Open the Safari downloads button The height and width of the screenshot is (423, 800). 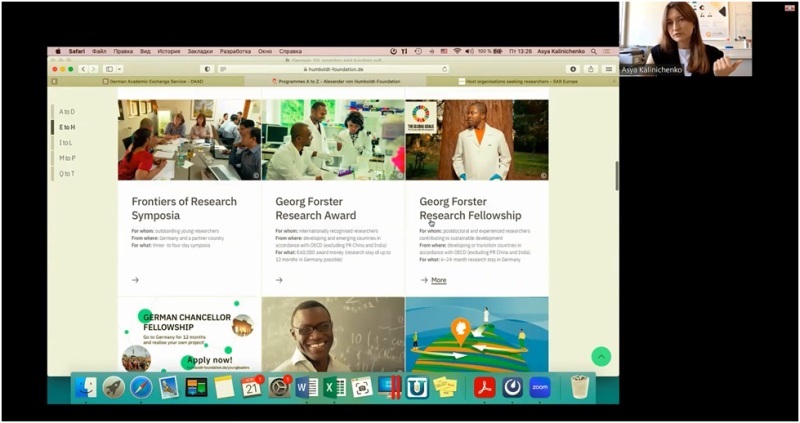pyautogui.click(x=573, y=69)
